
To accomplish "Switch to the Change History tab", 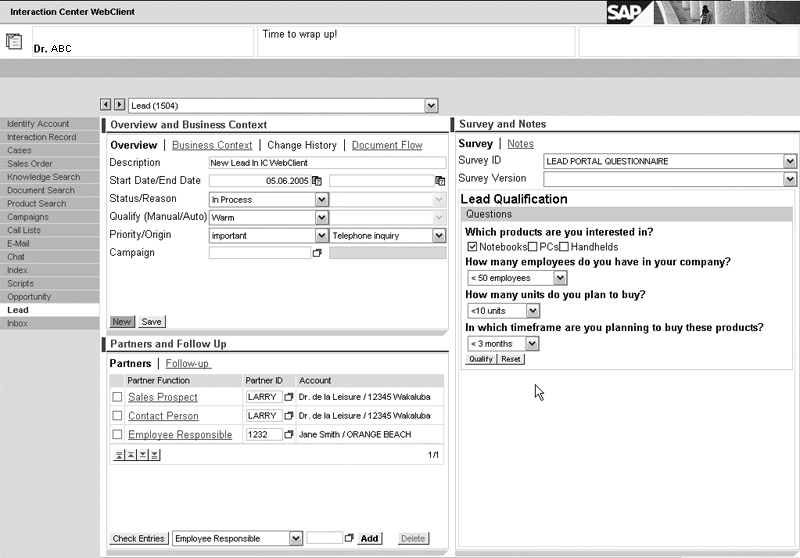I will click(x=302, y=145).
